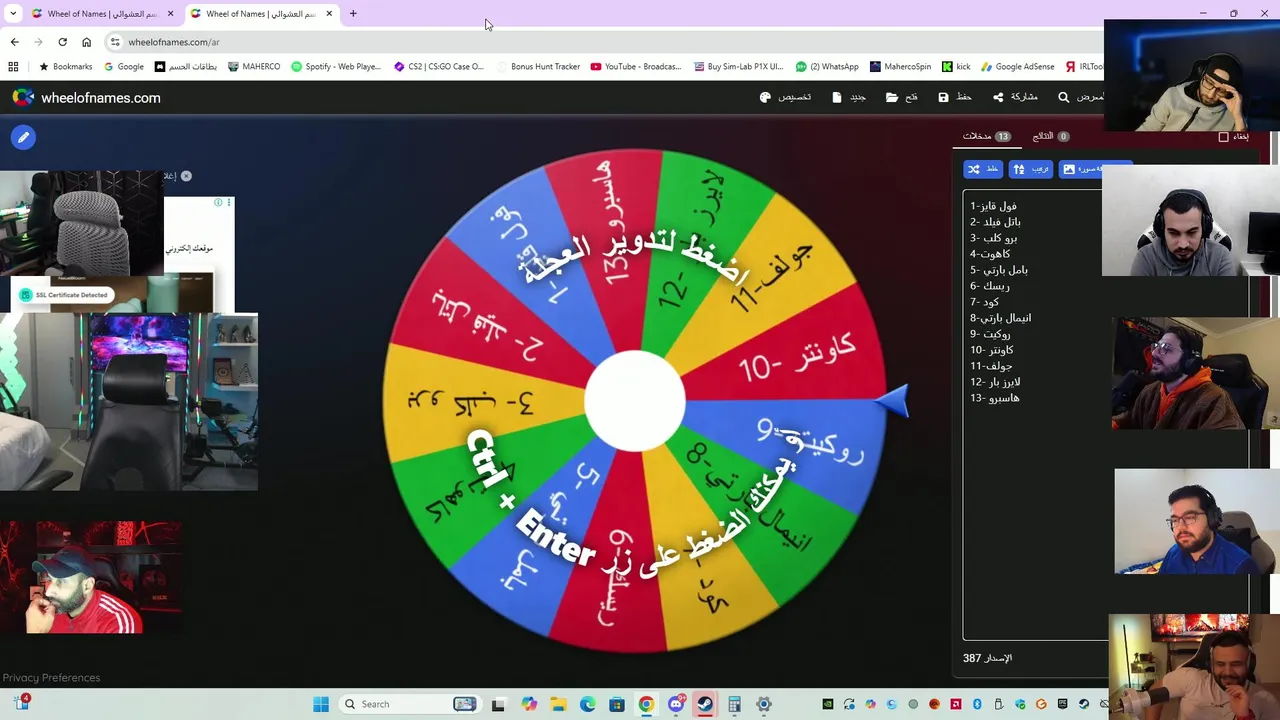This screenshot has height=720, width=1280.
Task: Click the address bar showing wheelofnames.com/ar
Action: 600,42
